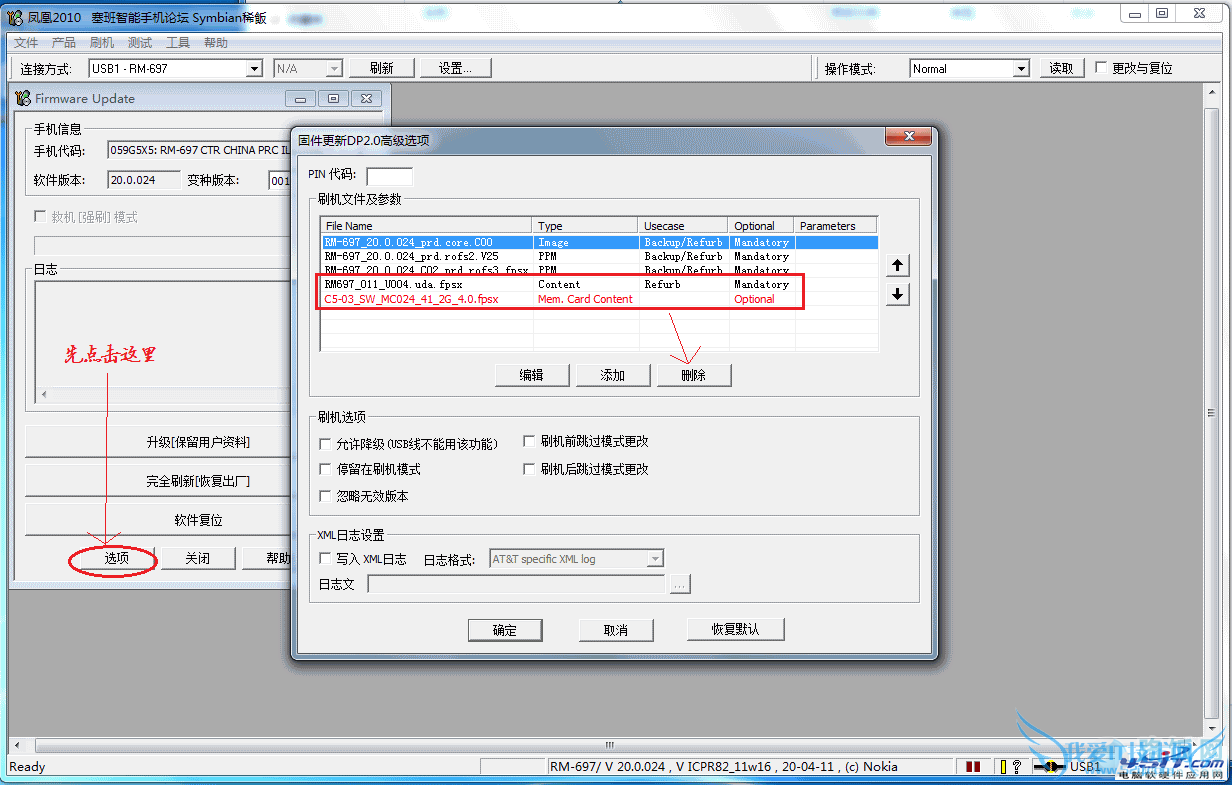Image resolution: width=1232 pixels, height=785 pixels.
Task: Open the 日志格式 dropdown
Action: 576,559
